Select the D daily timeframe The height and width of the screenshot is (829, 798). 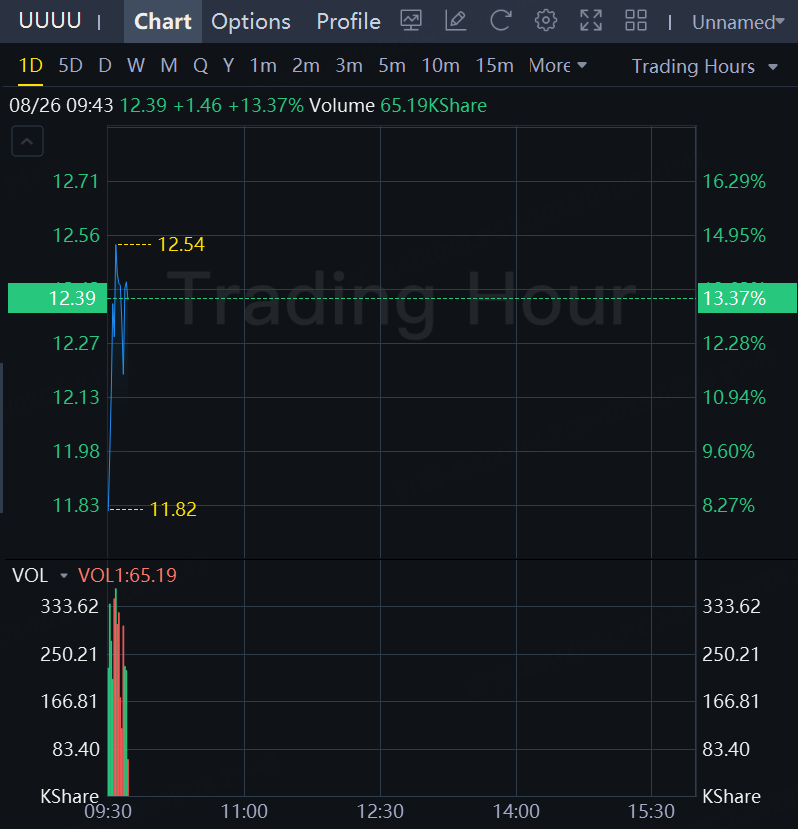point(105,66)
